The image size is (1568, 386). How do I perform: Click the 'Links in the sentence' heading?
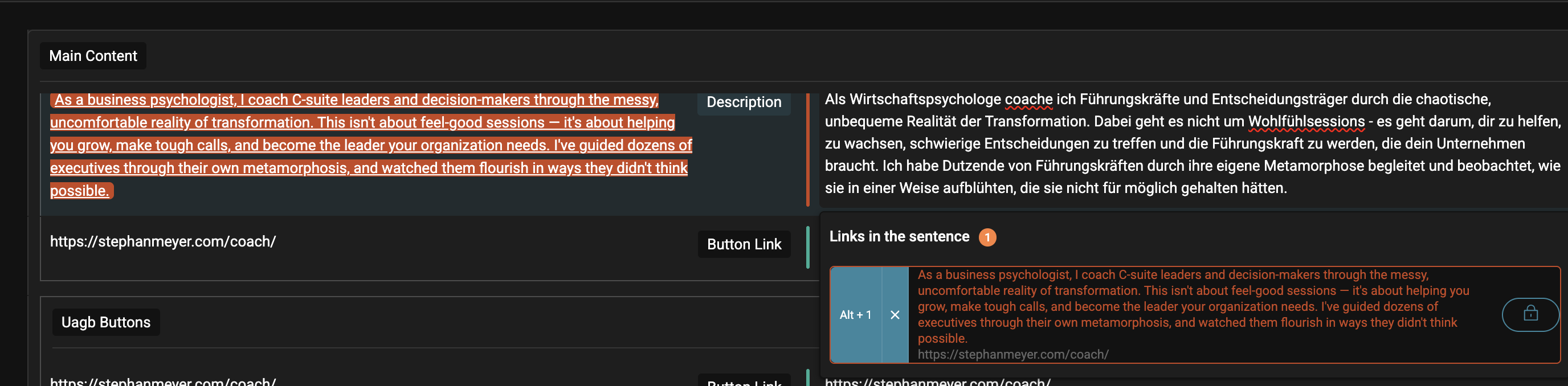[899, 236]
